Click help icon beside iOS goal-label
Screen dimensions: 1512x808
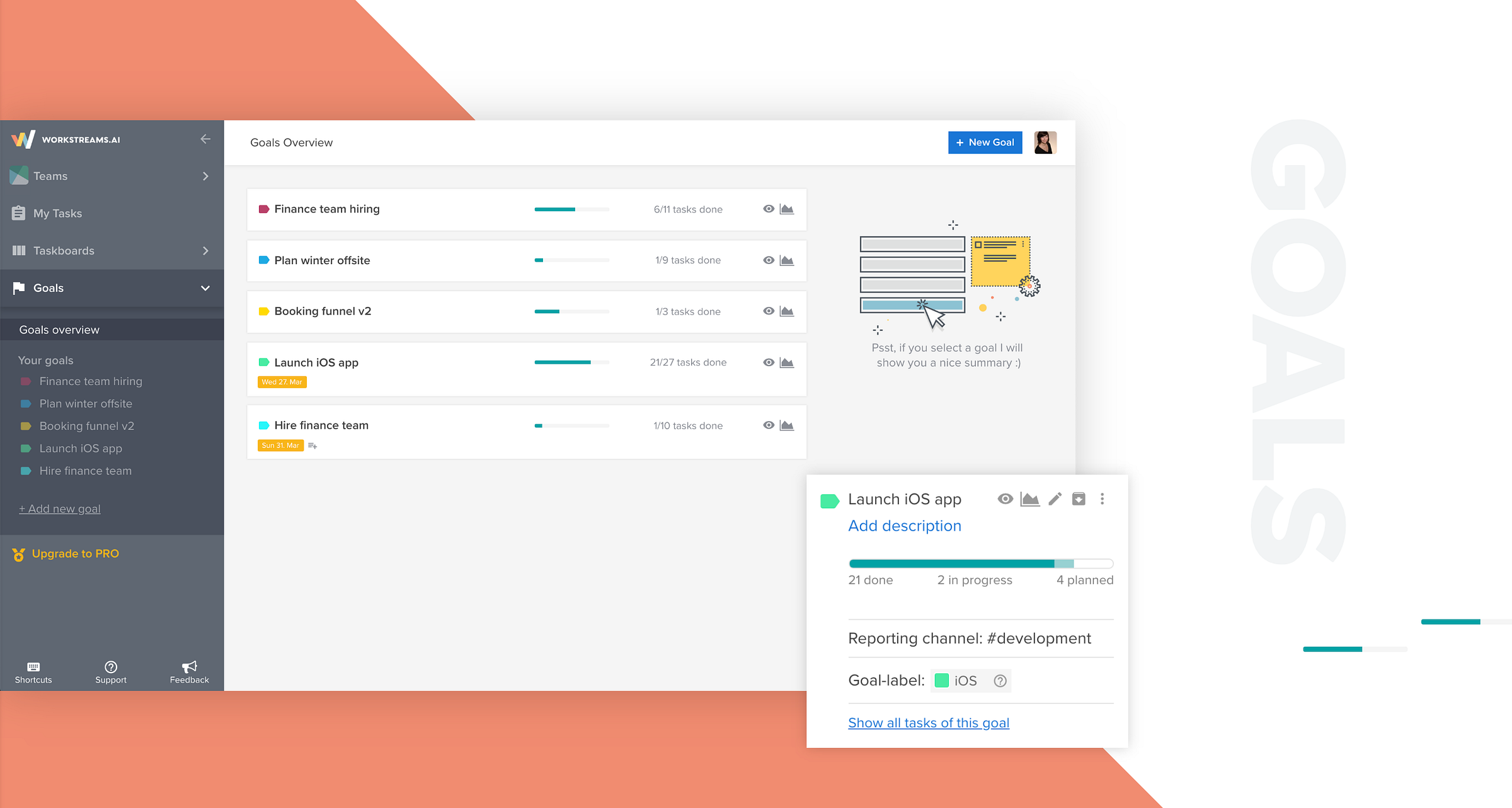click(x=1000, y=681)
